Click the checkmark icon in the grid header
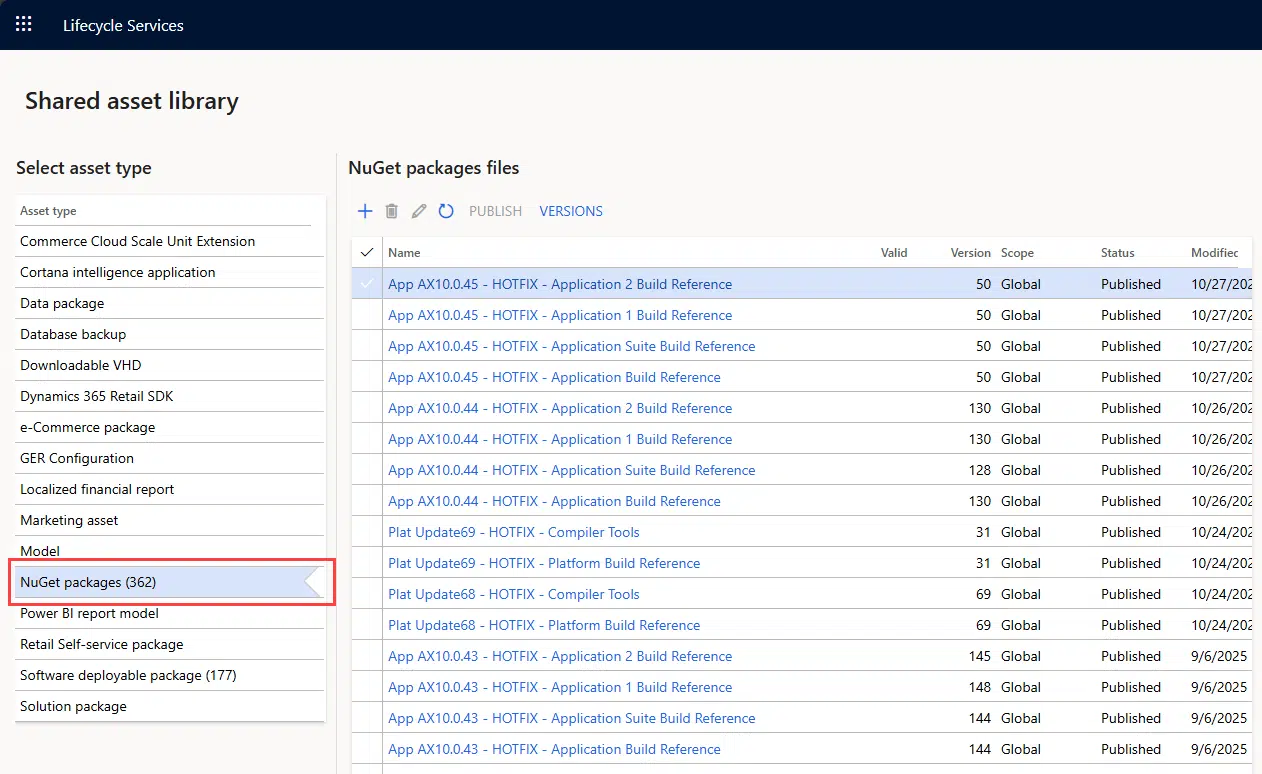The height and width of the screenshot is (774, 1262). coord(368,252)
